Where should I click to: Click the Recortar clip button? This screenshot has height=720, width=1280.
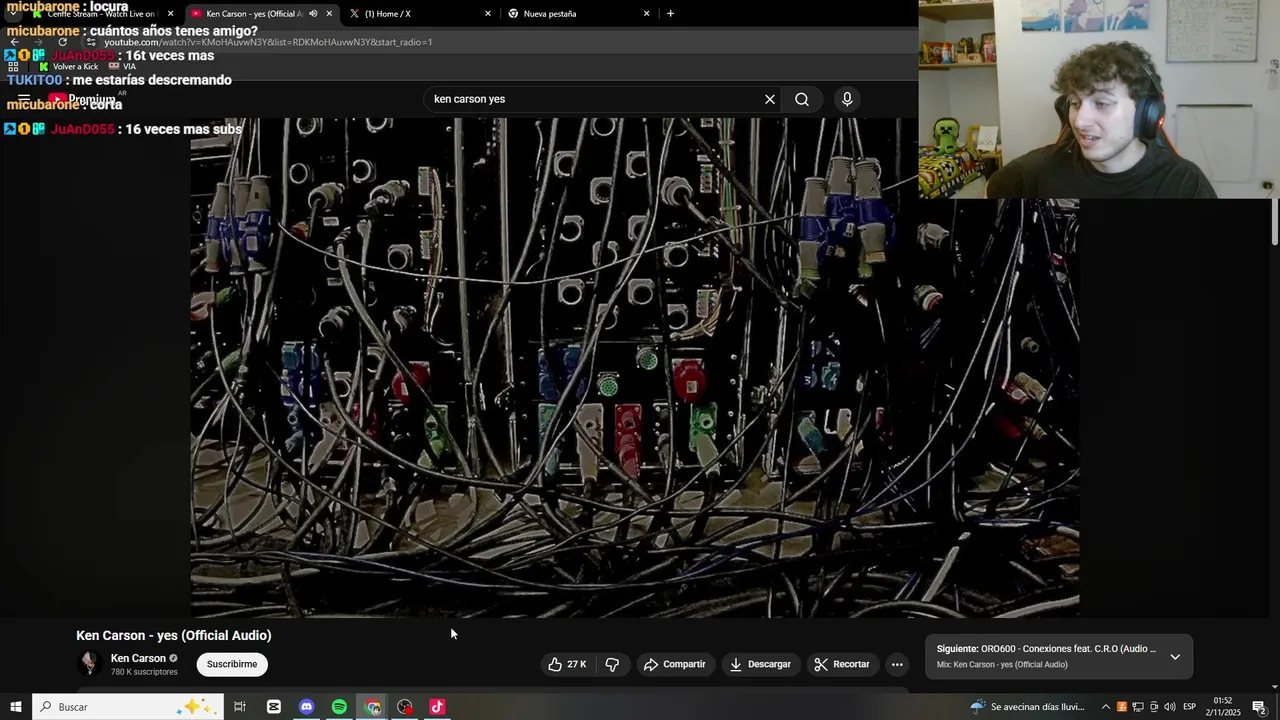(x=842, y=664)
